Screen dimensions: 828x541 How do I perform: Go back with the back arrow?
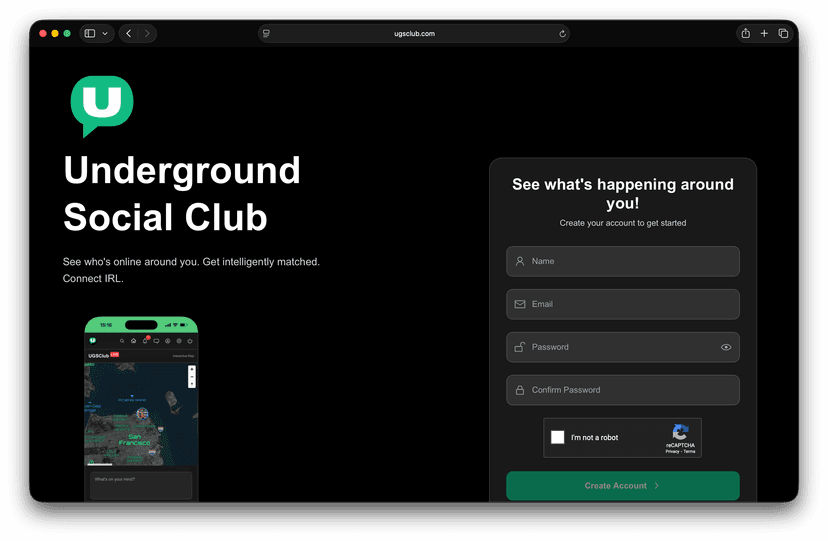coord(128,33)
